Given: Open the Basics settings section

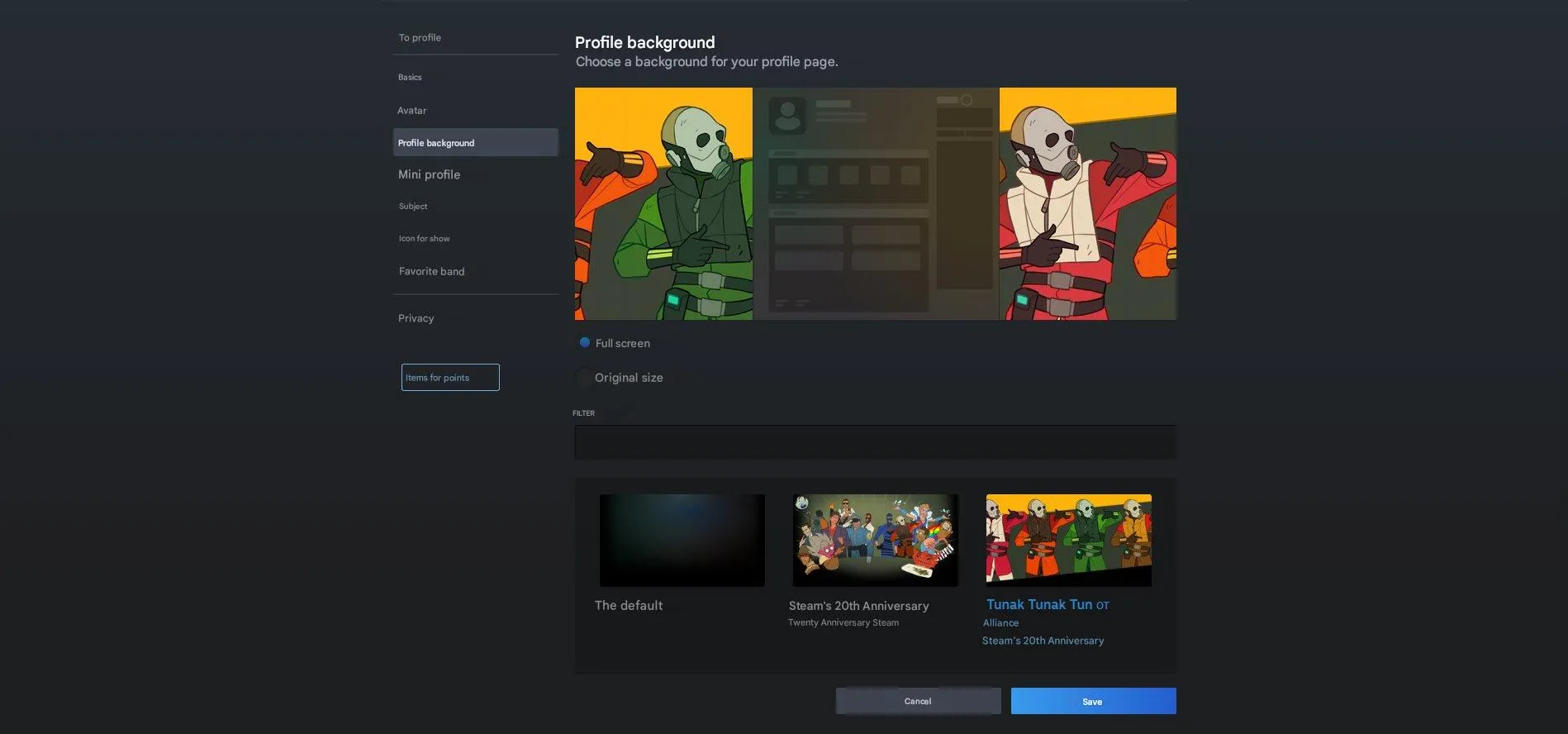Looking at the screenshot, I should pos(410,78).
